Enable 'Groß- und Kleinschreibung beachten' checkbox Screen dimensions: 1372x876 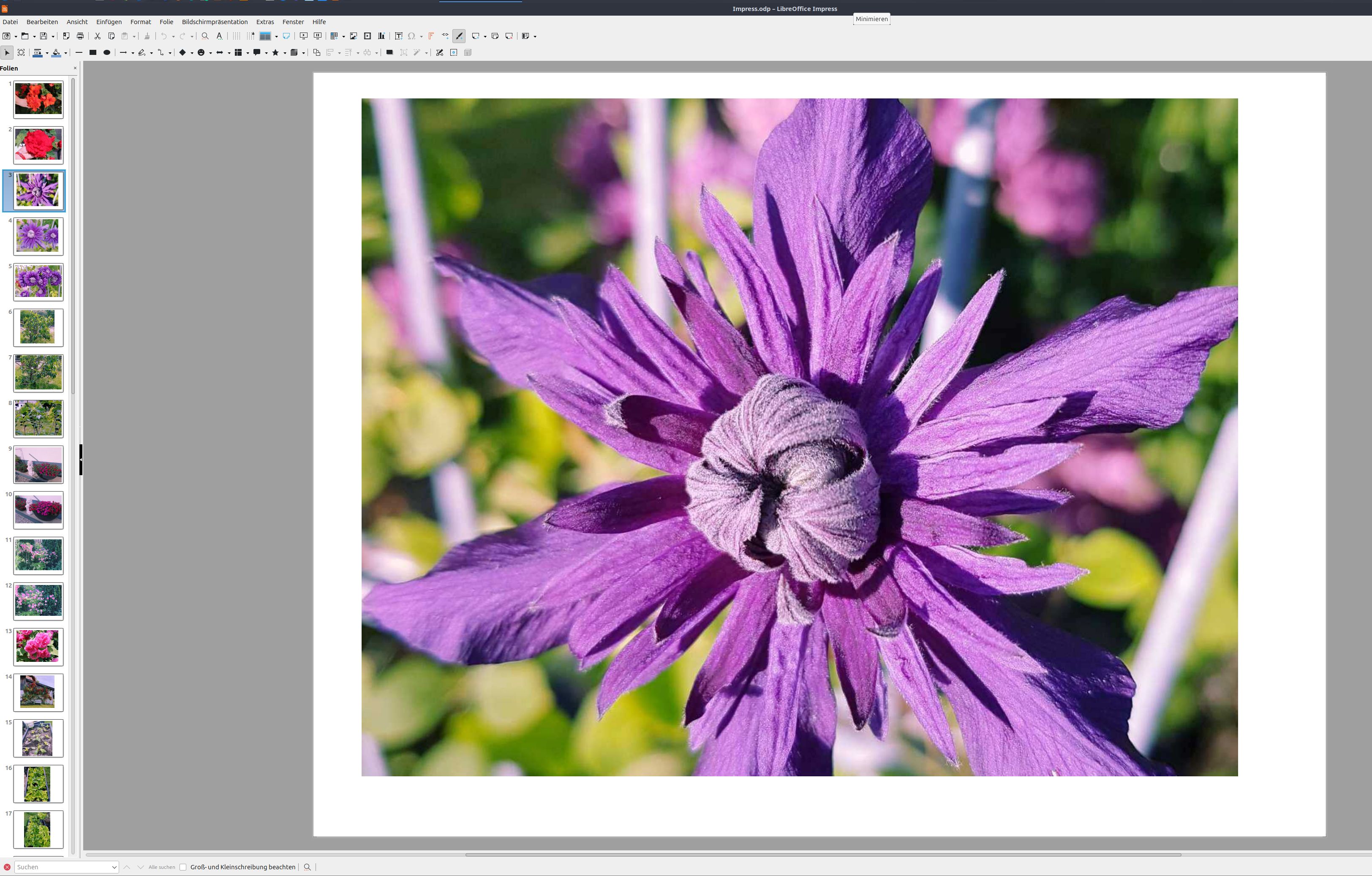point(183,867)
